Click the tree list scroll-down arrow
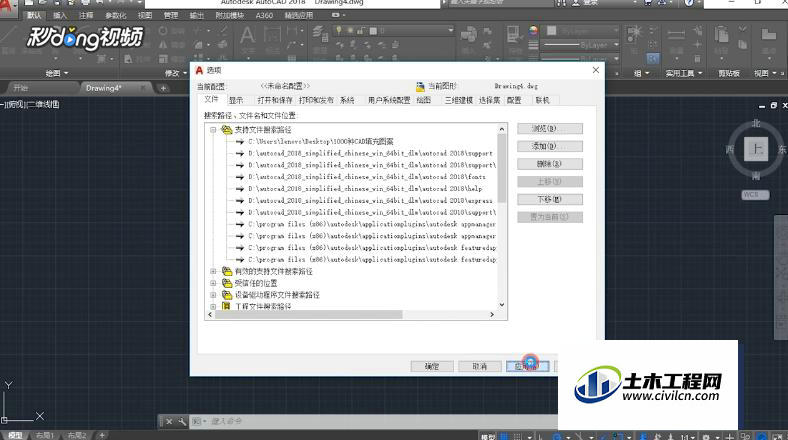This screenshot has width=788, height=440. tap(502, 305)
